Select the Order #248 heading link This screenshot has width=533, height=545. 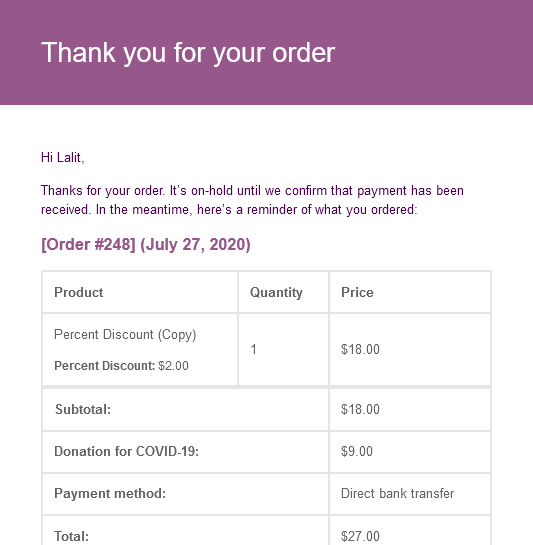pos(146,245)
